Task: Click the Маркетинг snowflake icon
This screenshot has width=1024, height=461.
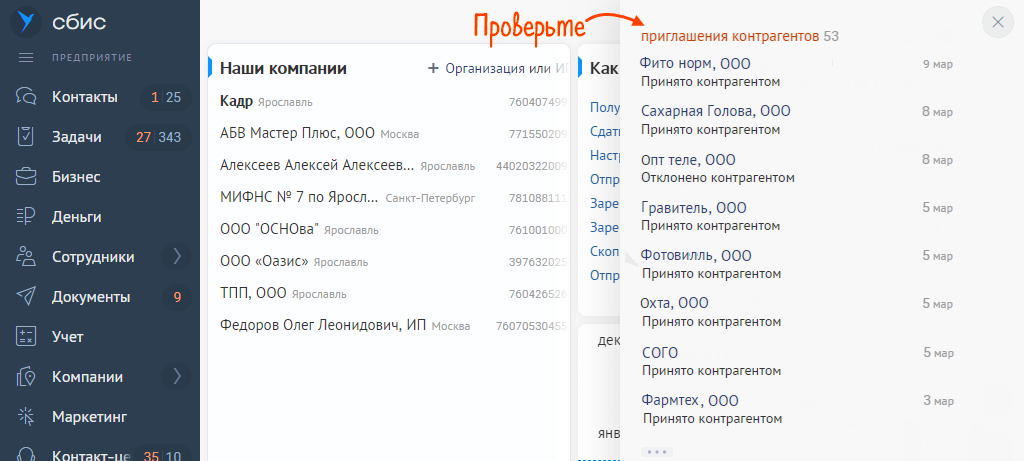Action: [x=27, y=416]
